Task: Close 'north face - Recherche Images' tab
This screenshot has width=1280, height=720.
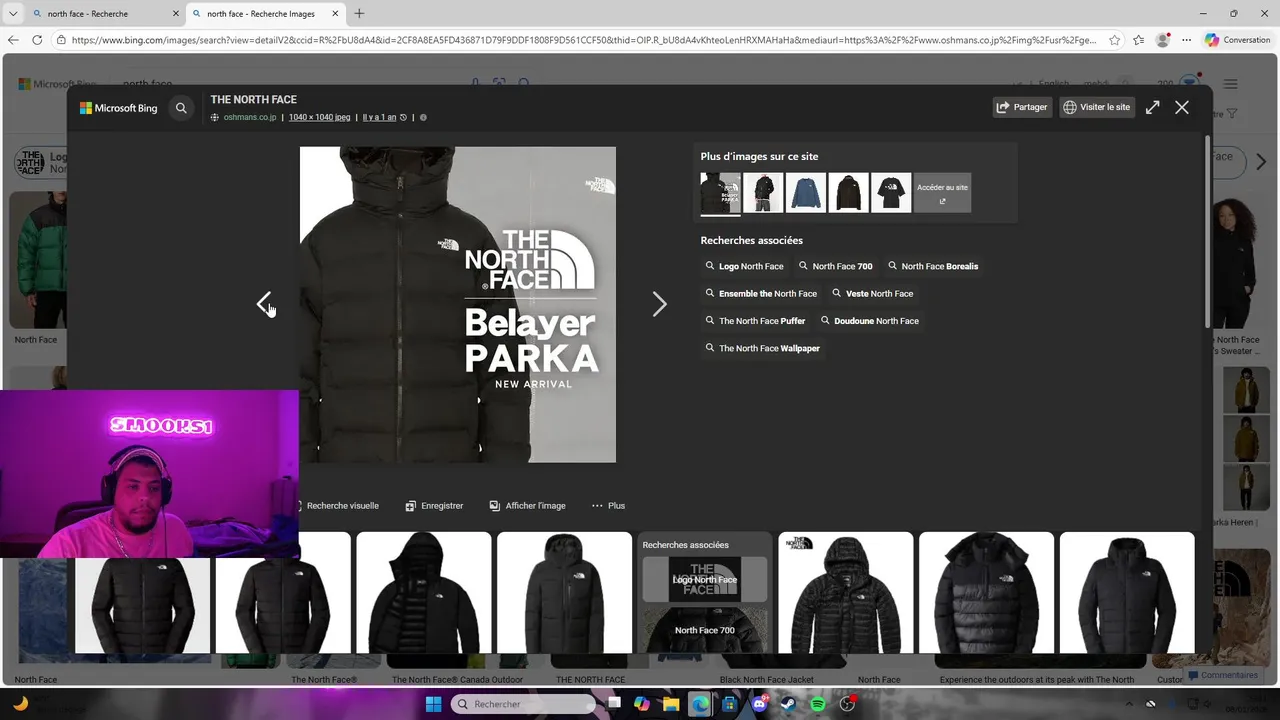Action: (335, 14)
